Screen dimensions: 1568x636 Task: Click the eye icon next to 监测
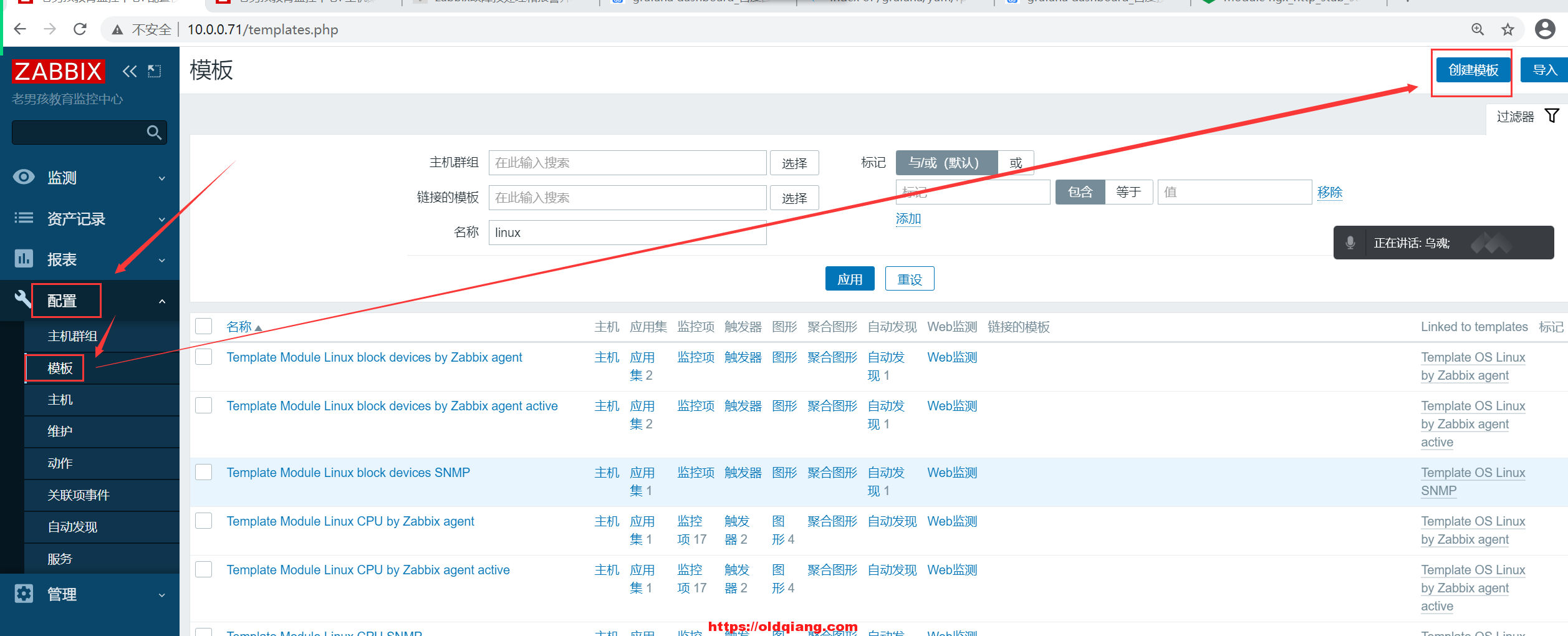pos(24,177)
